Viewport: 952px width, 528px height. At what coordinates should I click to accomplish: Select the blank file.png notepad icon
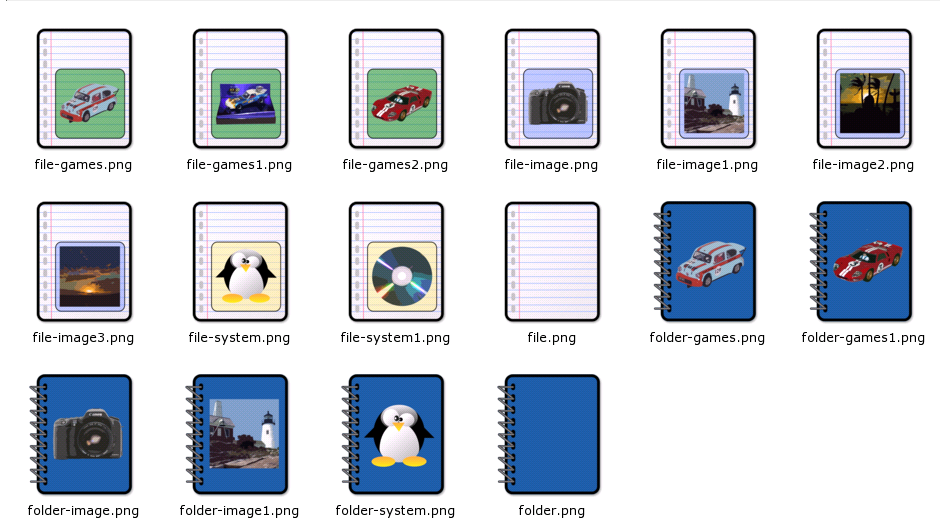(552, 262)
